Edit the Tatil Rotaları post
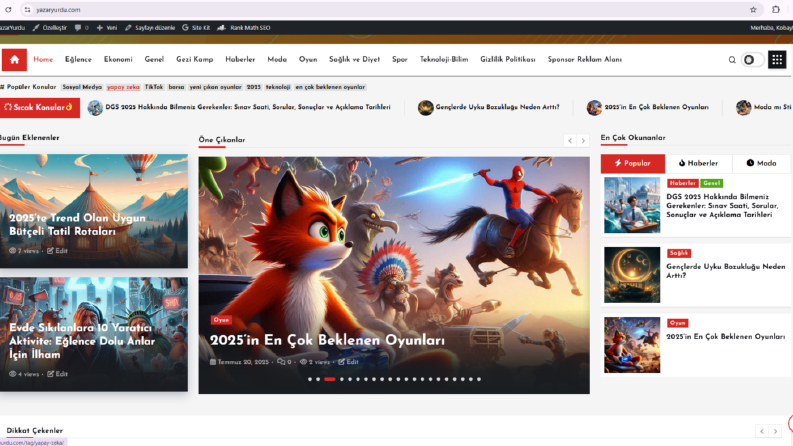The width and height of the screenshot is (793, 446). [x=58, y=251]
